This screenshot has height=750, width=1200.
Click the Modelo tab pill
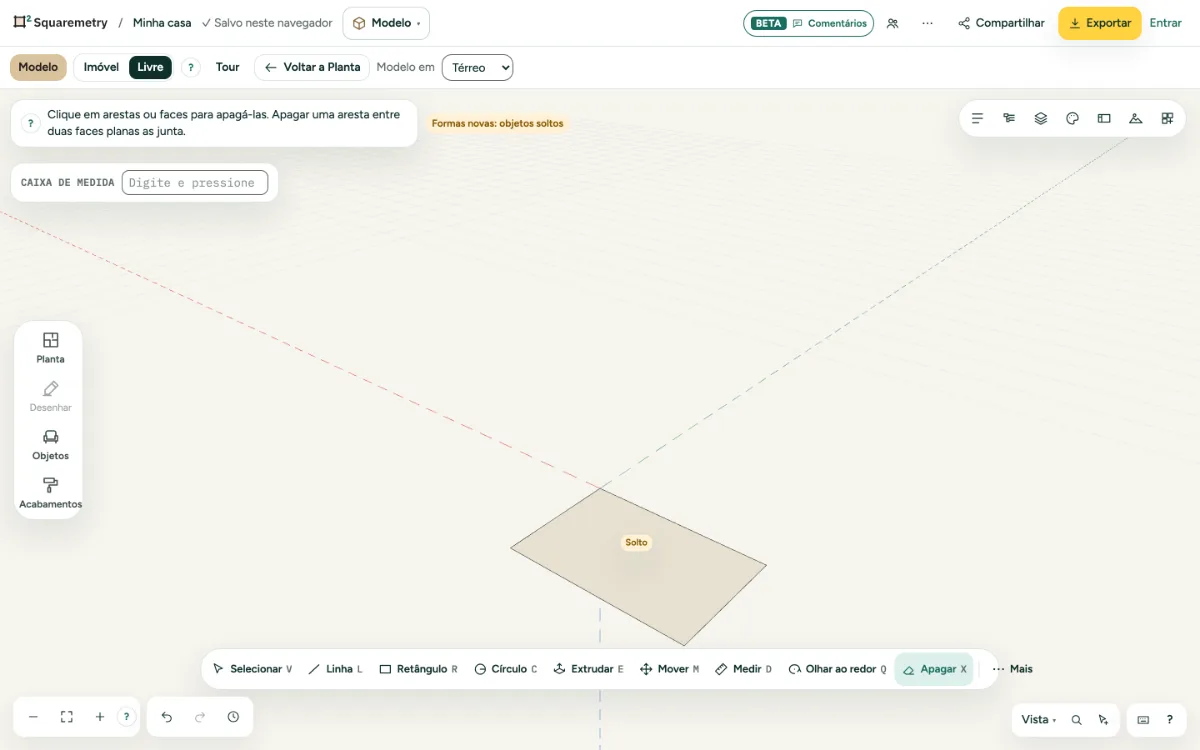pyautogui.click(x=38, y=67)
